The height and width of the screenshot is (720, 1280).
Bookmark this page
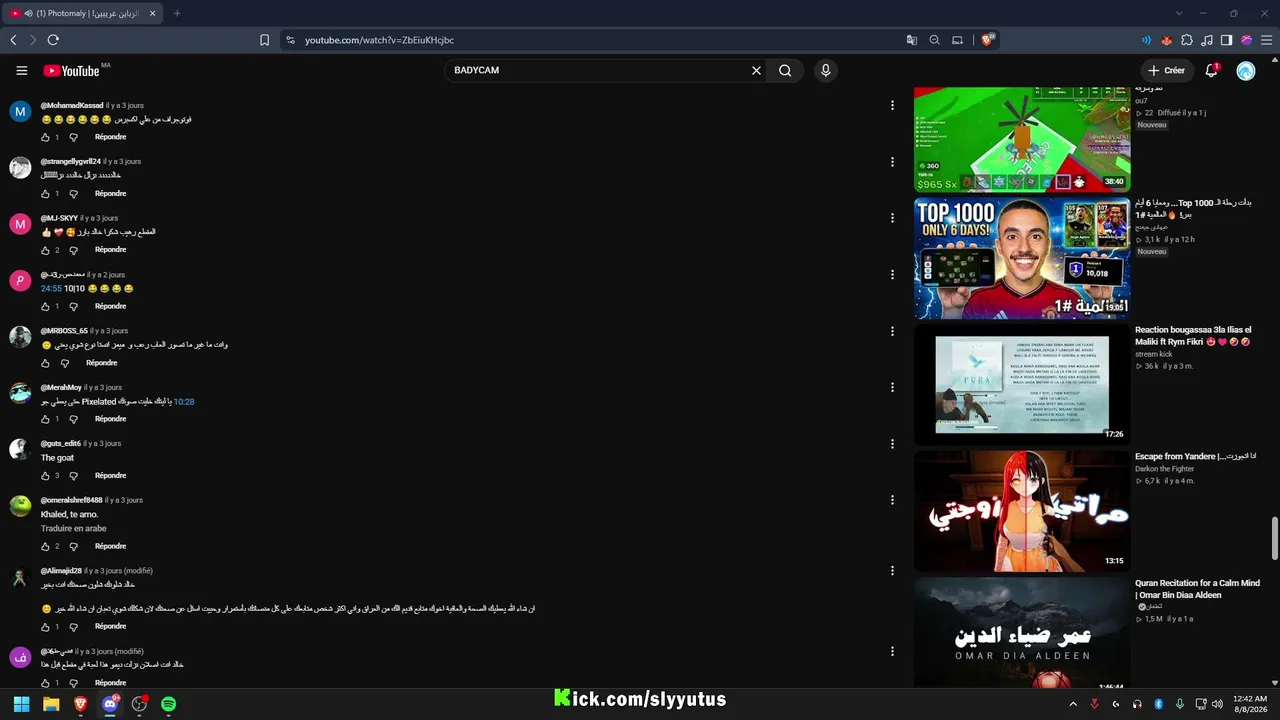(x=264, y=40)
